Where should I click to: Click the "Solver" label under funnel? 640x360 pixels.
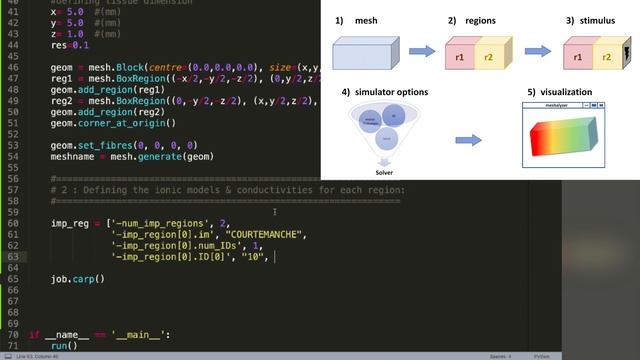[x=384, y=173]
